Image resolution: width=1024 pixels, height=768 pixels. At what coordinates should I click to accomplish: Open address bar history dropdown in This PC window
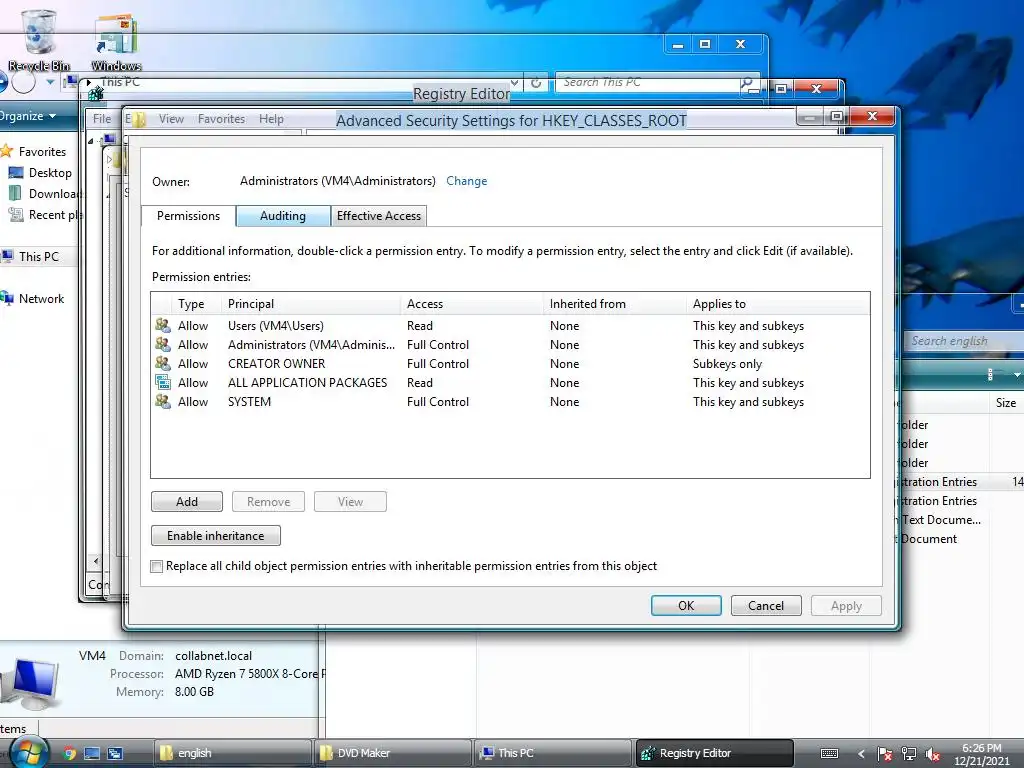point(515,83)
